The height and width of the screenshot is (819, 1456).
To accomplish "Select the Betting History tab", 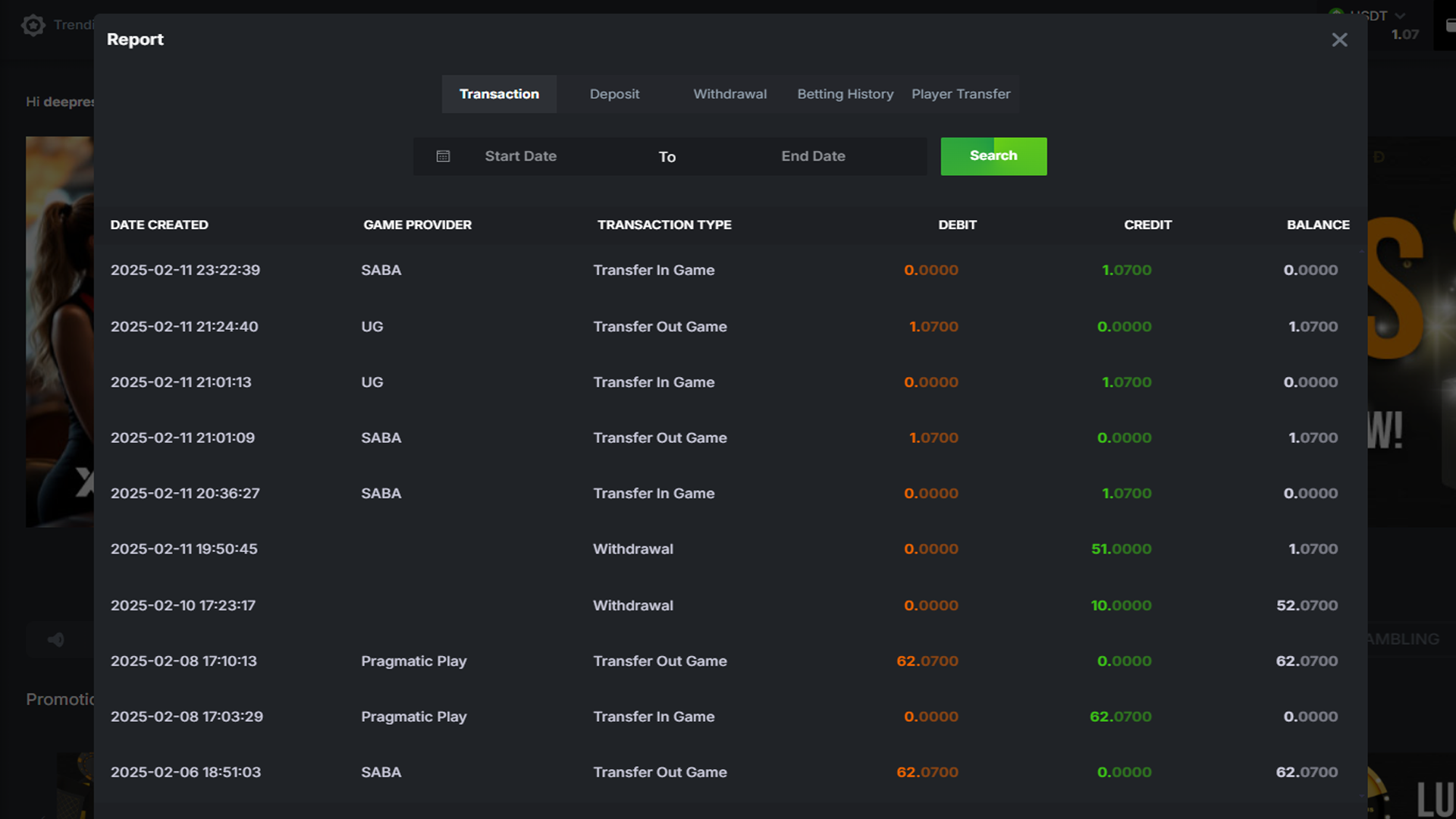I will point(845,94).
